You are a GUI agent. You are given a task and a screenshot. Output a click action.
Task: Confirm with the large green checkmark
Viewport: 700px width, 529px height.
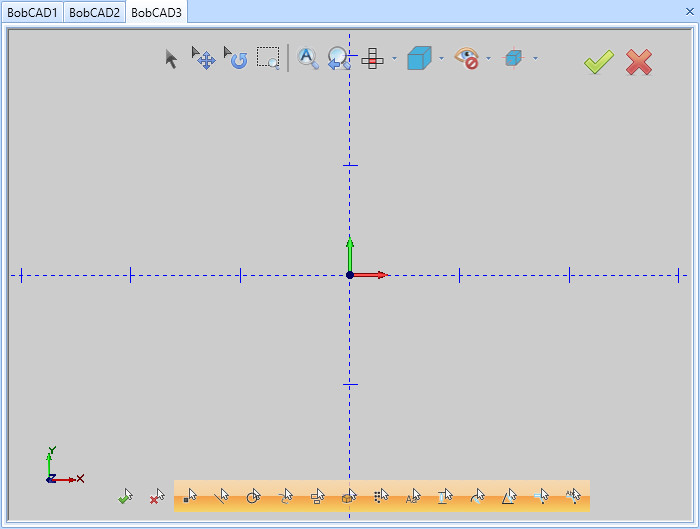coord(598,62)
